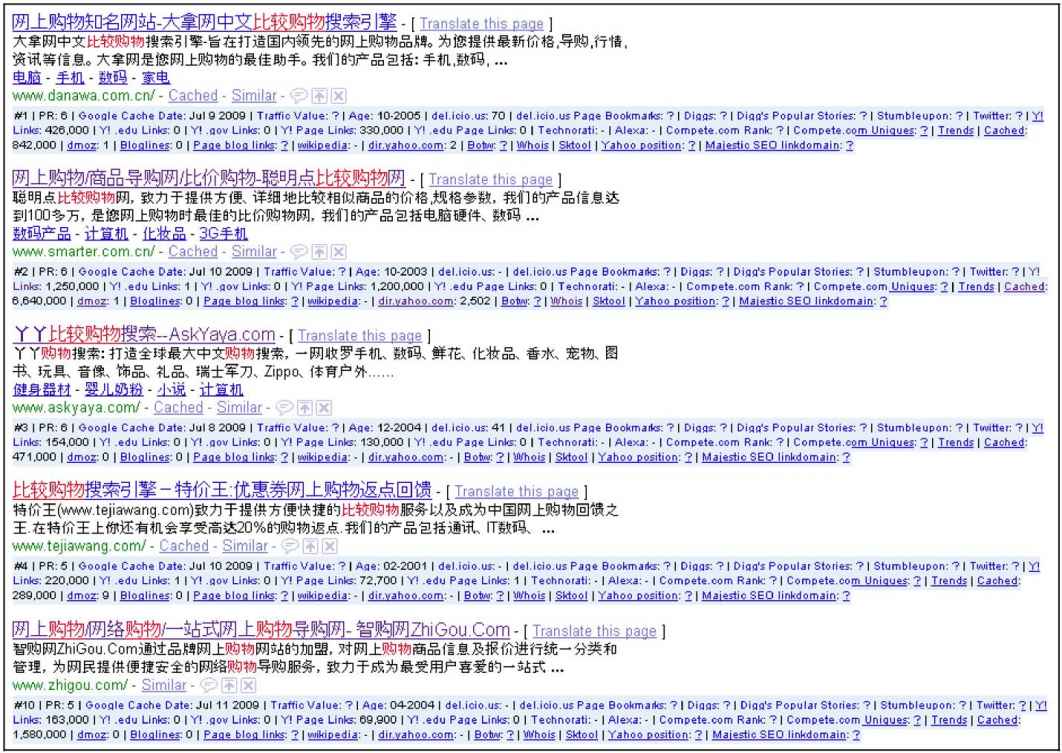Open the Similar link beside www.tejiawang.com
Image resolution: width=1062 pixels, height=753 pixels.
[x=245, y=546]
